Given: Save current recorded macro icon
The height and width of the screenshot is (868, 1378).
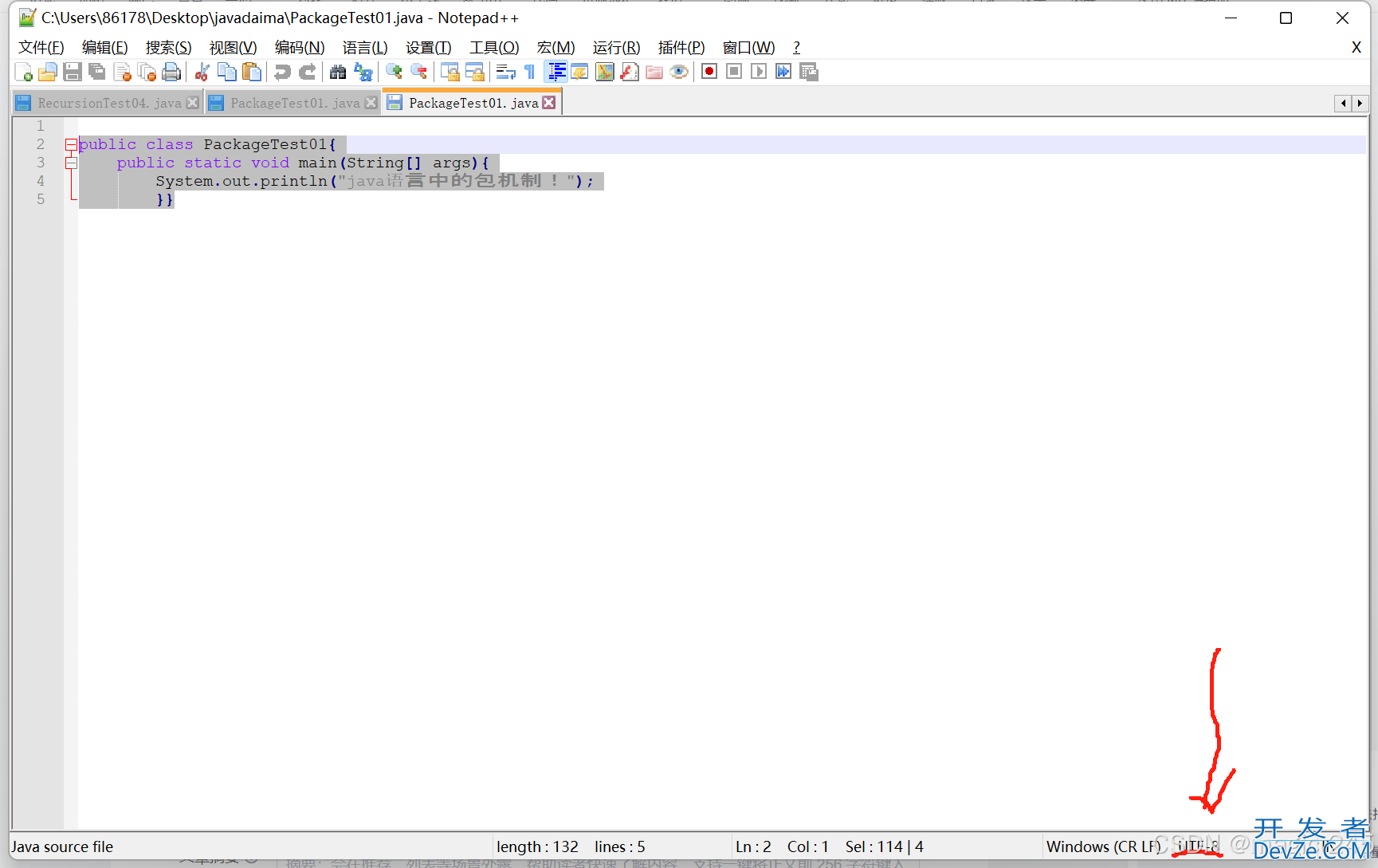Looking at the screenshot, I should [x=808, y=72].
